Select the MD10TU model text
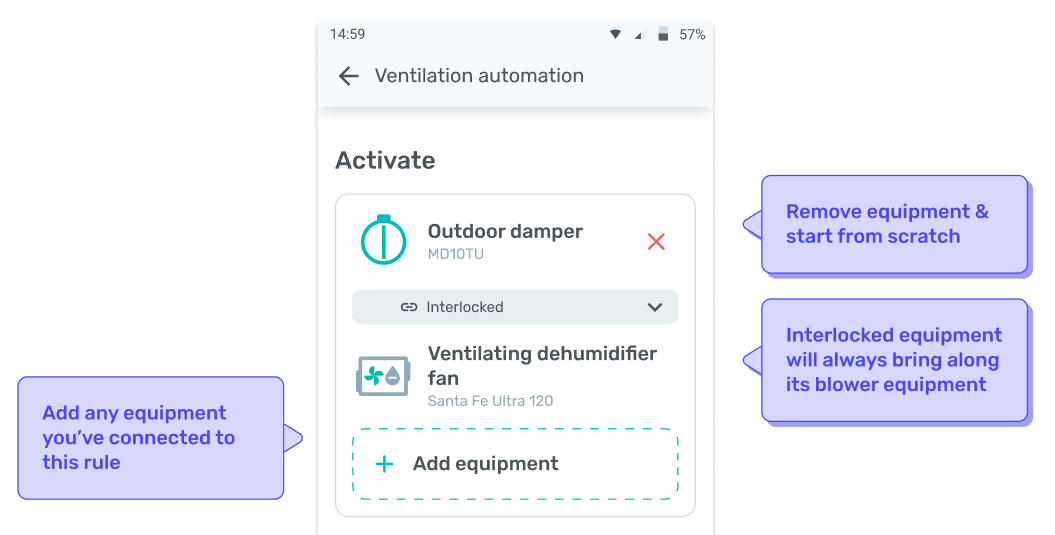1055x535 pixels. 456,254
